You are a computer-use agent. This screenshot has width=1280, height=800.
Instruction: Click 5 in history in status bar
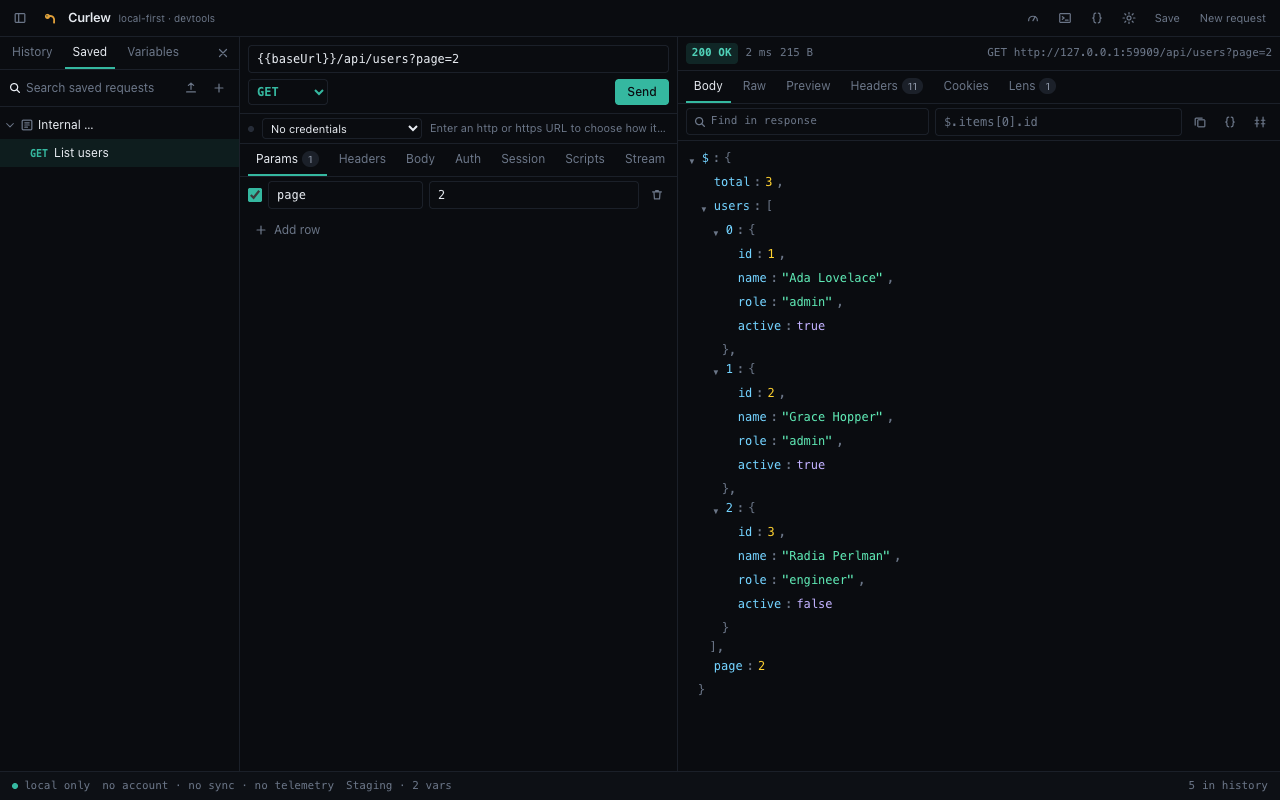click(x=1228, y=786)
